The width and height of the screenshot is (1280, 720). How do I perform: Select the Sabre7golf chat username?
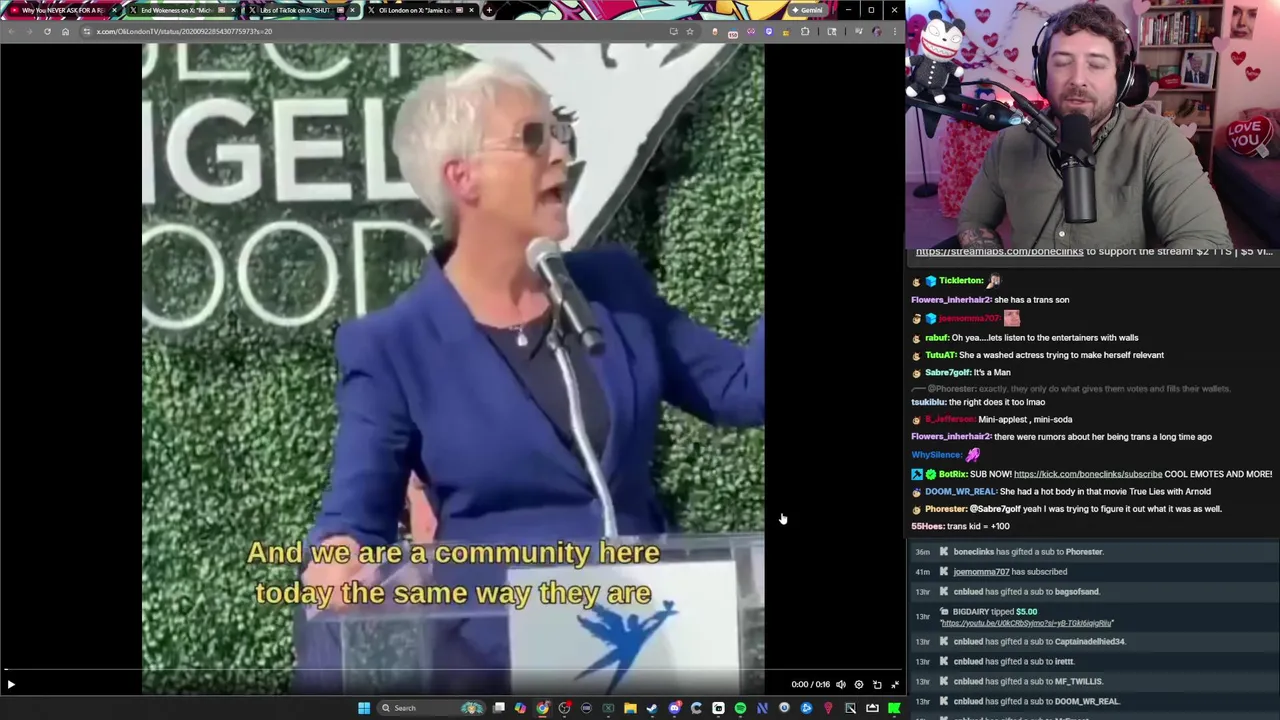tap(948, 373)
